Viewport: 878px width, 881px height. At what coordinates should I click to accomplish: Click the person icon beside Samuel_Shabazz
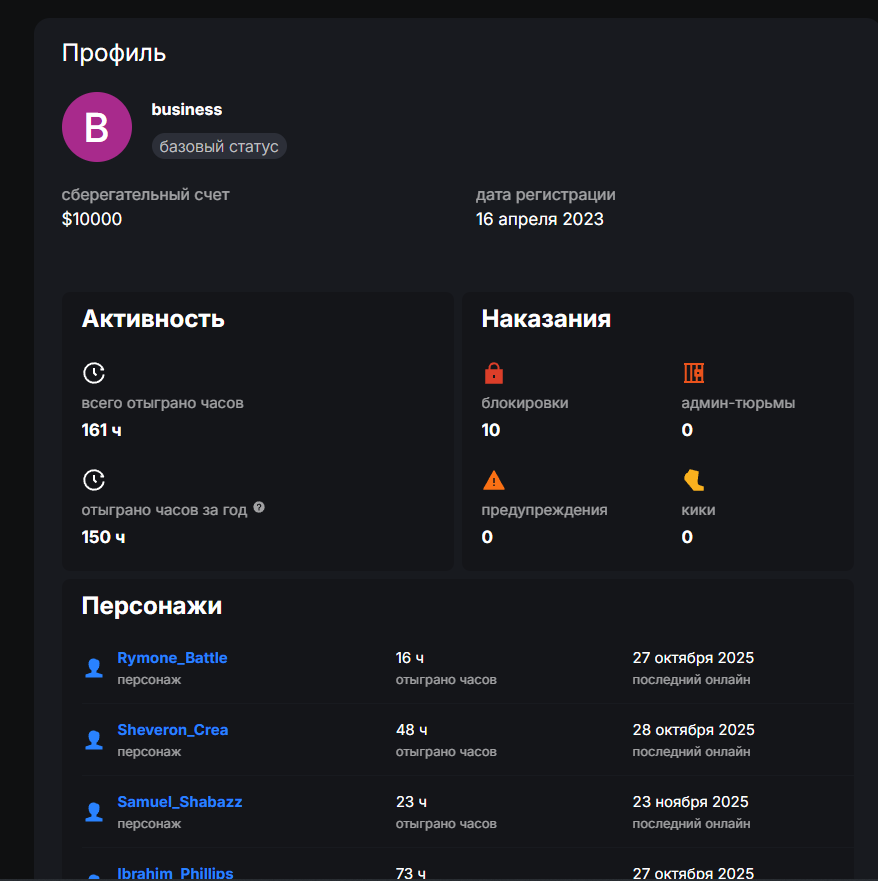(94, 812)
